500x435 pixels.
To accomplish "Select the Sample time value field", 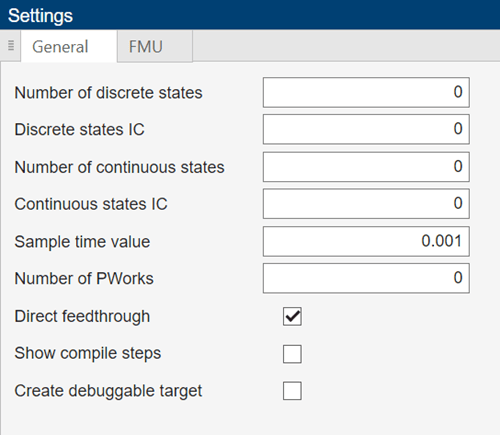I will coord(366,241).
